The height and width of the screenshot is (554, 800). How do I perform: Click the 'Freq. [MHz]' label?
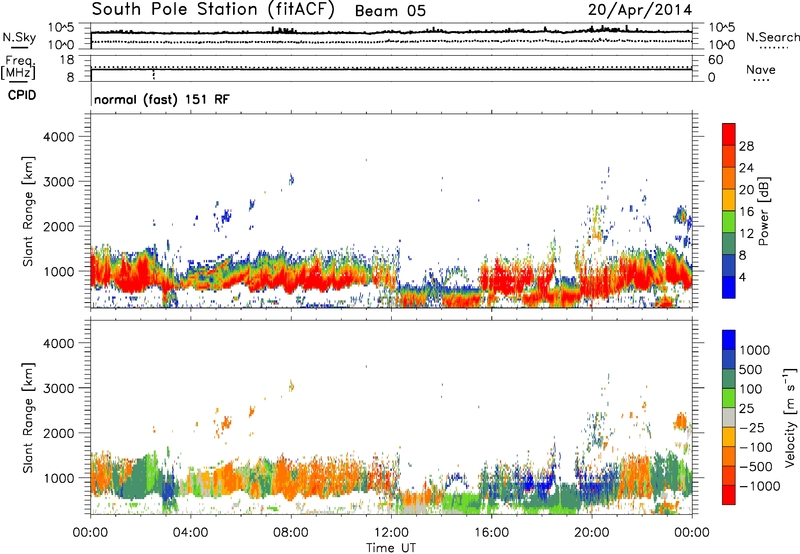point(18,68)
